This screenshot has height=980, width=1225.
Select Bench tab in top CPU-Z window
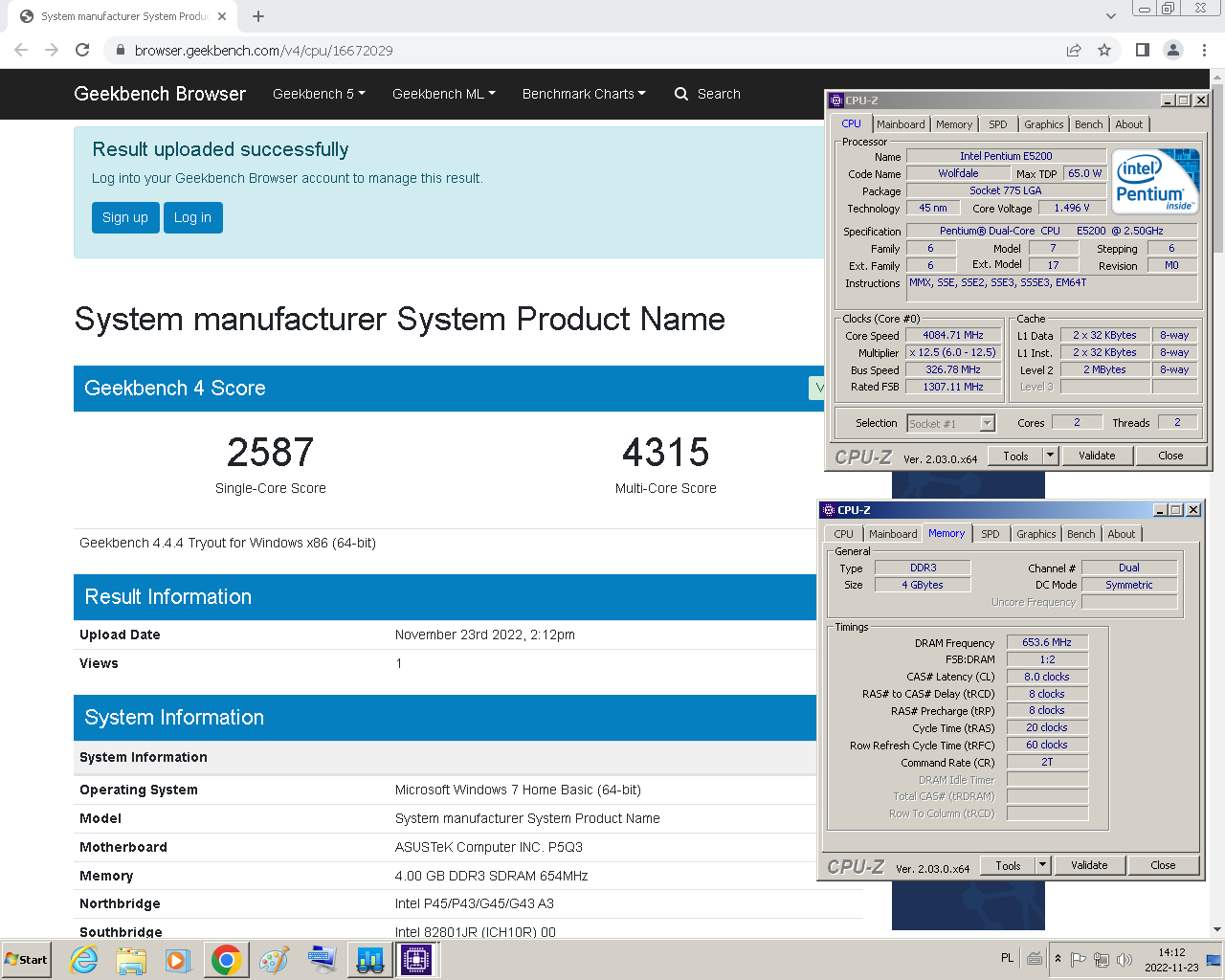point(1089,124)
